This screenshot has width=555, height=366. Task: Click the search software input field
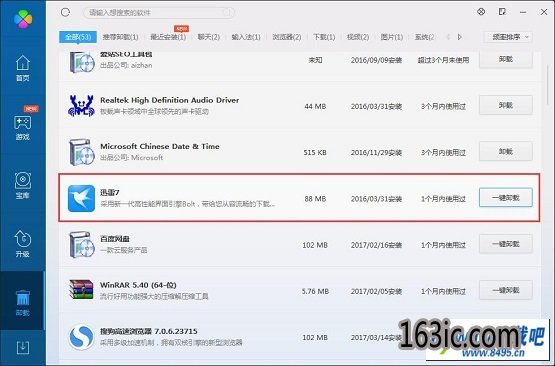pyautogui.click(x=159, y=13)
